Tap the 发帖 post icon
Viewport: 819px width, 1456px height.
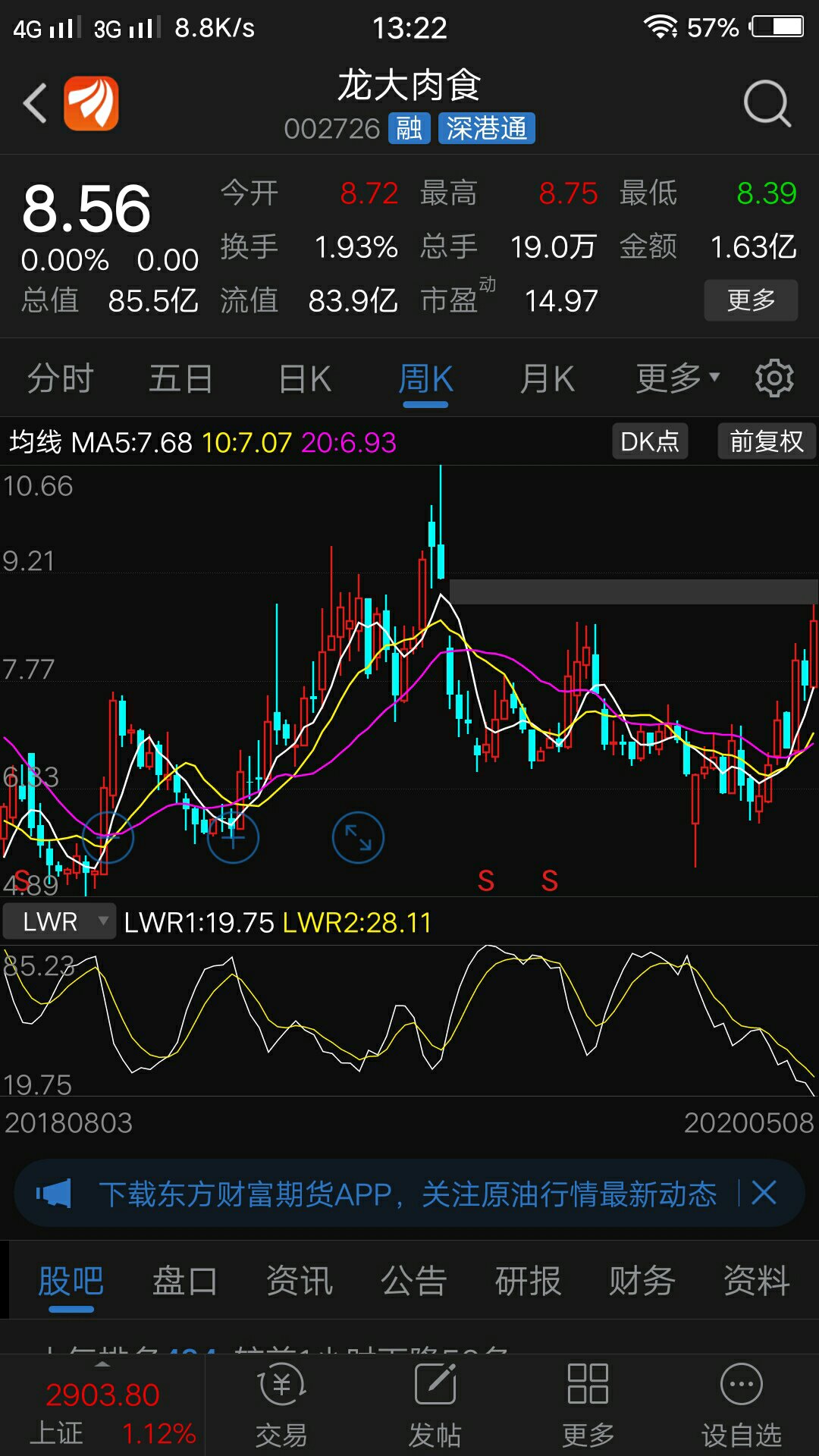435,1404
